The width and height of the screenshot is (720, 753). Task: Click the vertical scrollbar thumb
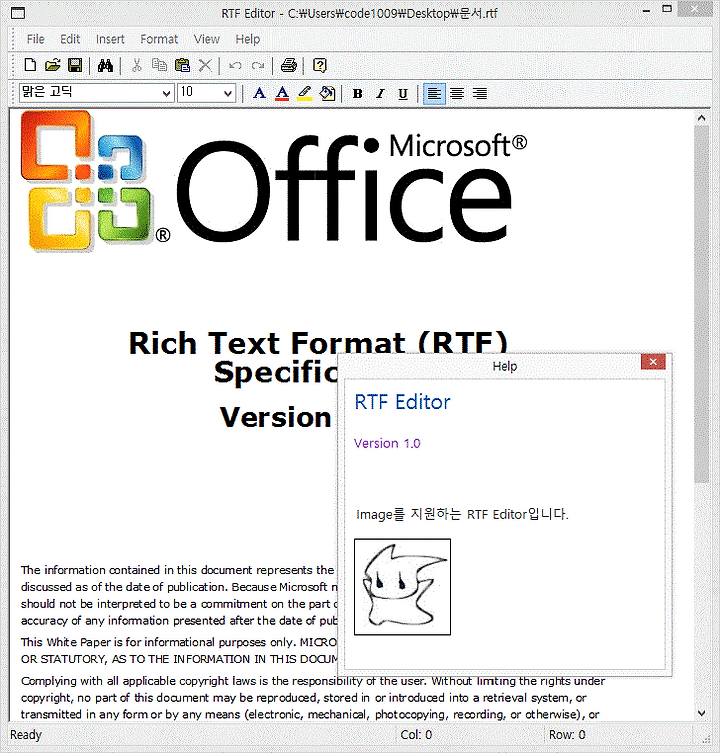pyautogui.click(x=701, y=304)
